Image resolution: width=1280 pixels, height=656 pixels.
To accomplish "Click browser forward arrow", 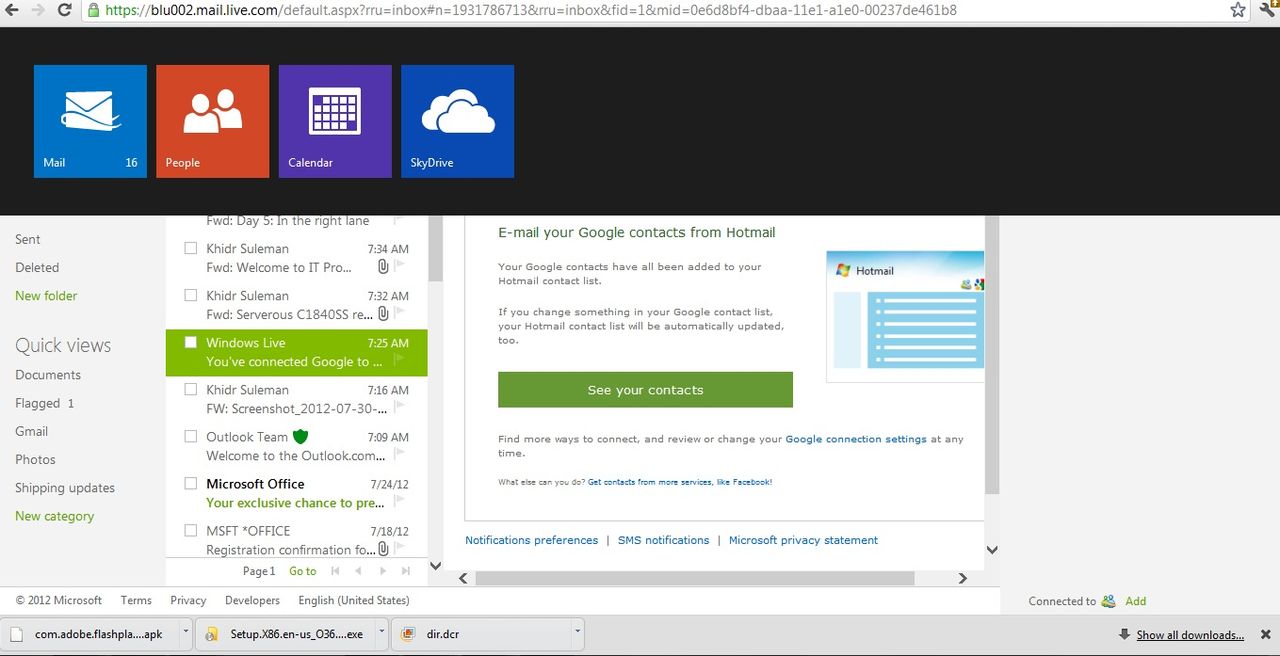I will 38,10.
